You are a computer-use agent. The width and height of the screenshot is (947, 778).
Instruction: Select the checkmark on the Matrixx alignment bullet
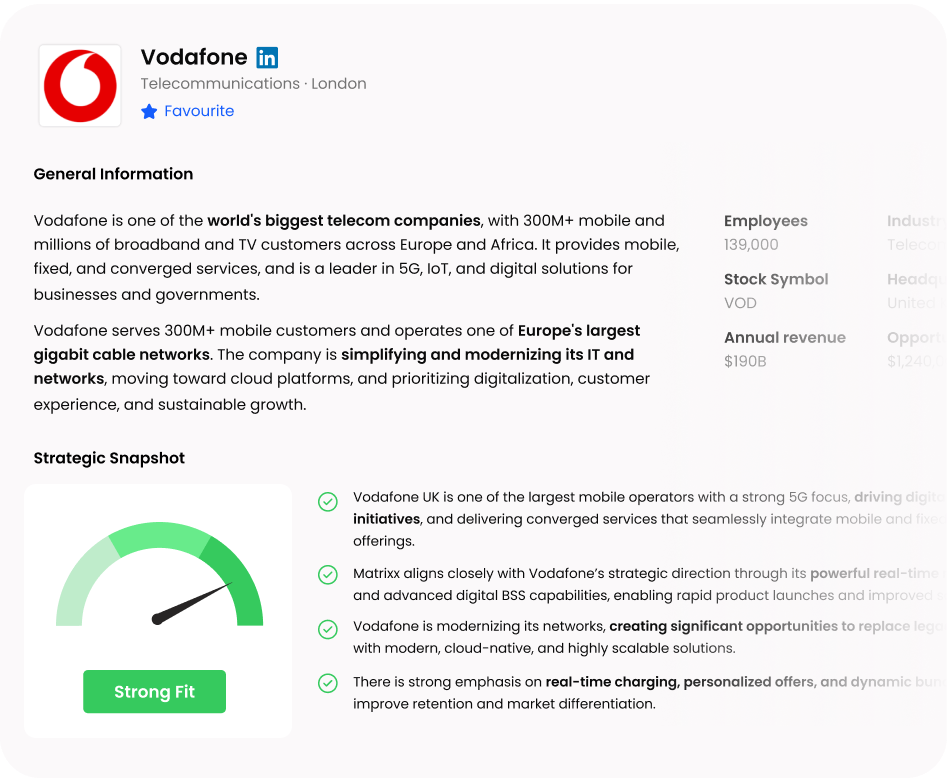327,575
